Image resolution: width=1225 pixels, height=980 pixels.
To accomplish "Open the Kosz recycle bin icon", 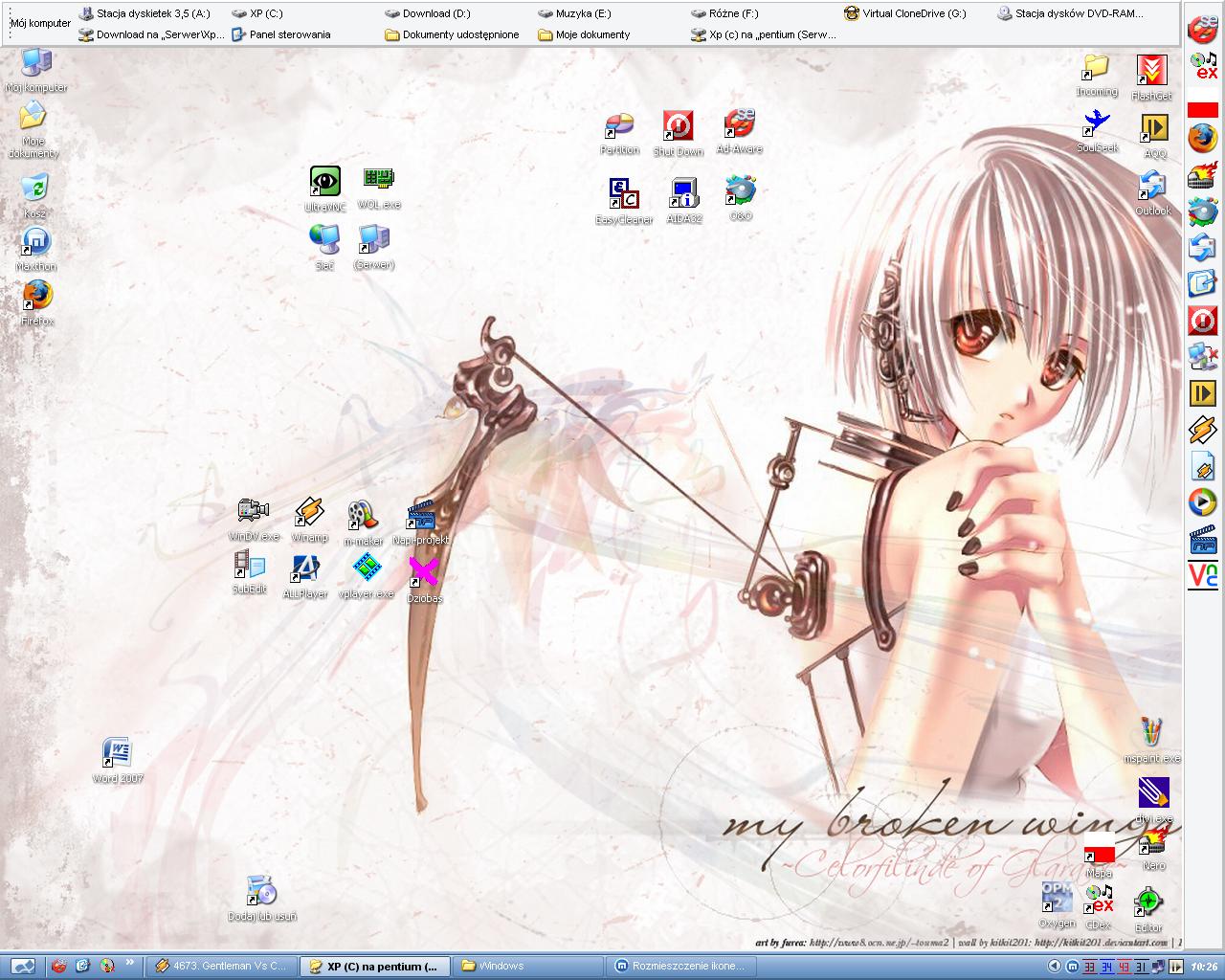I will coord(35,196).
